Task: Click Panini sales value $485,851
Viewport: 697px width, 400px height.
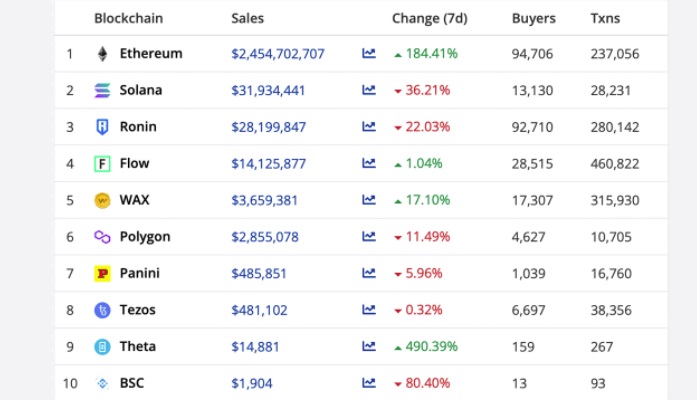Action: (x=259, y=273)
